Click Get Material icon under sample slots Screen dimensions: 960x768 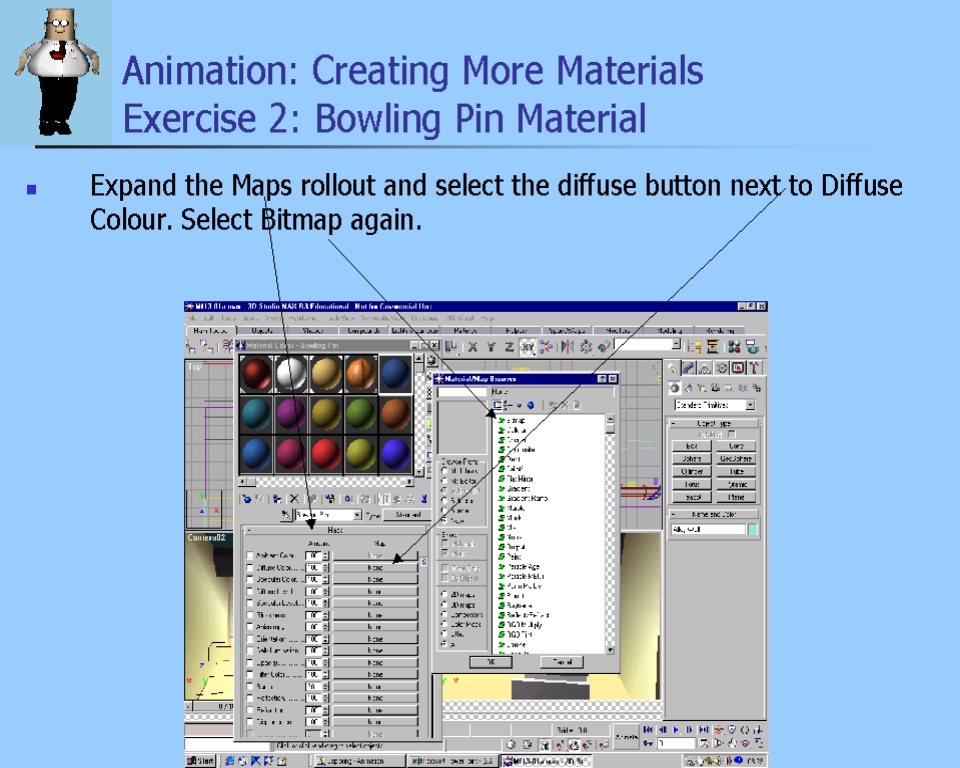247,498
